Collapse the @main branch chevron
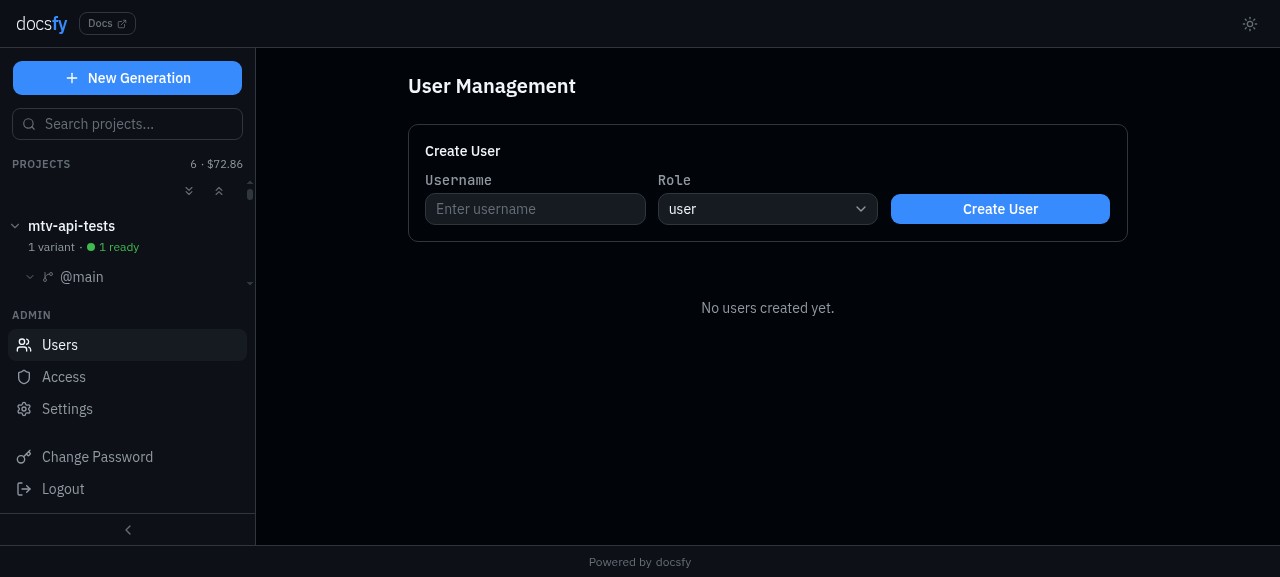Screen dimensions: 1280x577 [x=30, y=277]
